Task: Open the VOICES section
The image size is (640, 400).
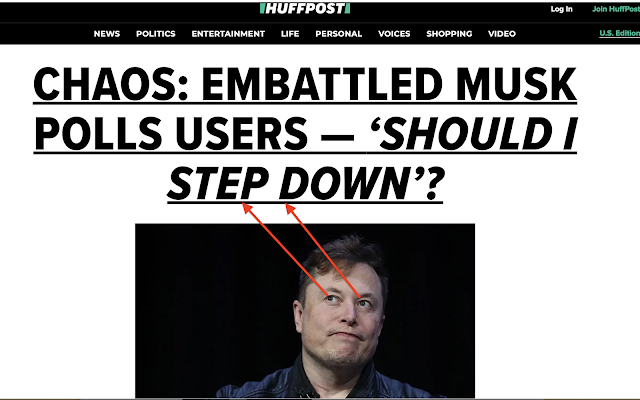Action: [x=394, y=34]
